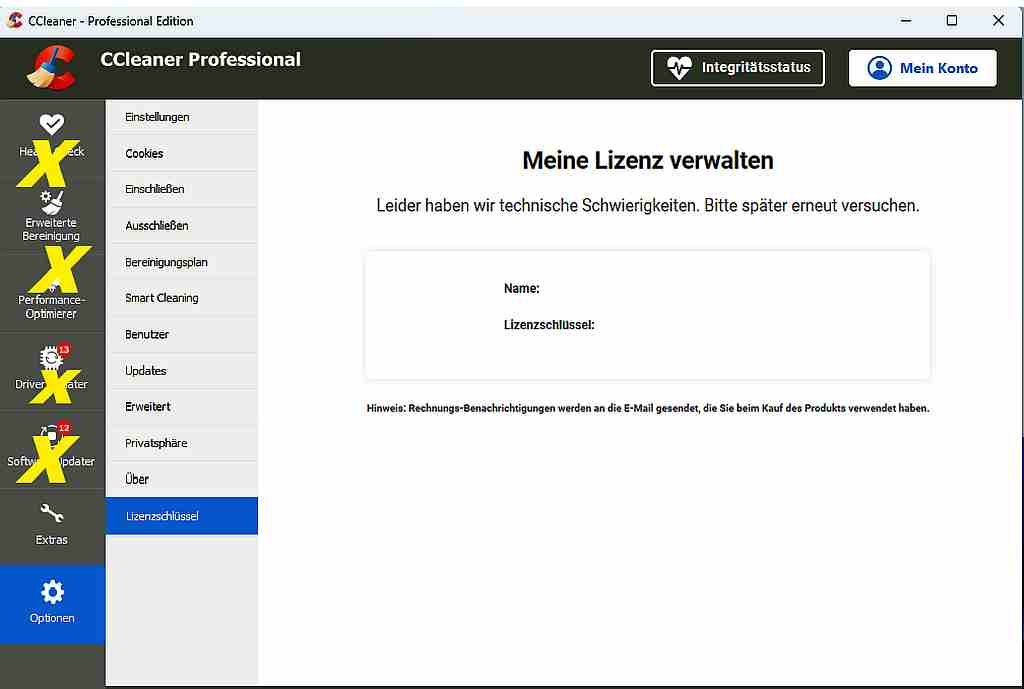Click CCleaner title bar app icon
The image size is (1024, 689).
(x=14, y=20)
